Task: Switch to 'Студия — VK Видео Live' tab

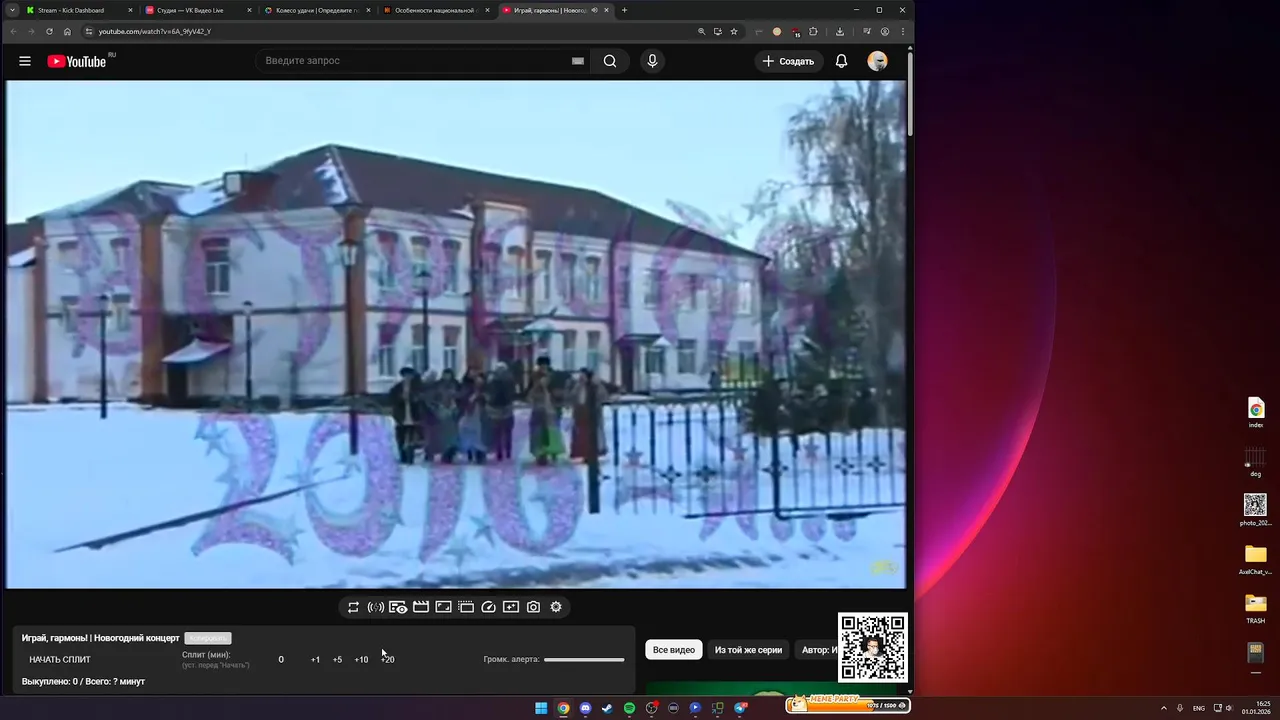Action: click(x=197, y=10)
